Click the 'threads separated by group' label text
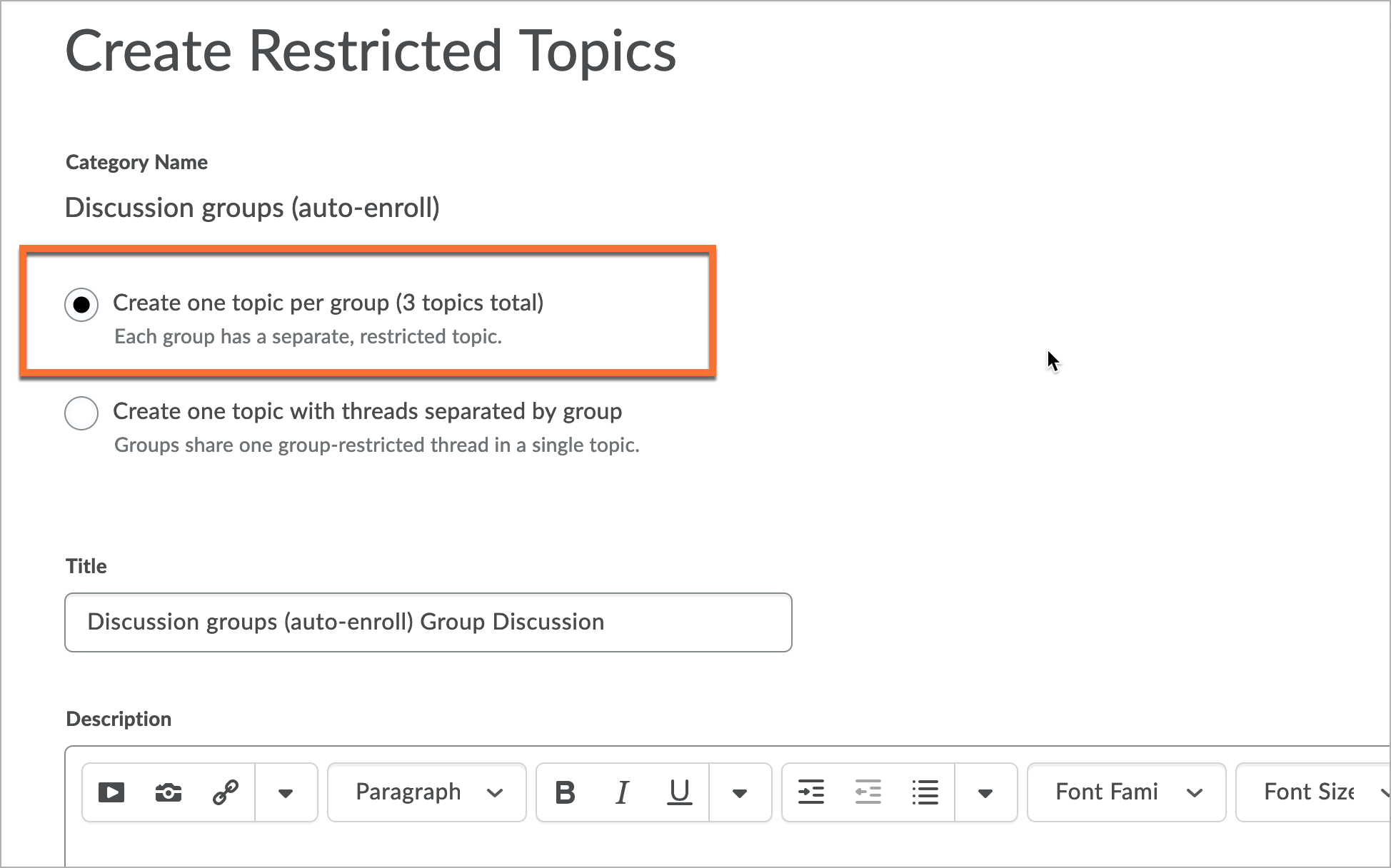 click(367, 411)
